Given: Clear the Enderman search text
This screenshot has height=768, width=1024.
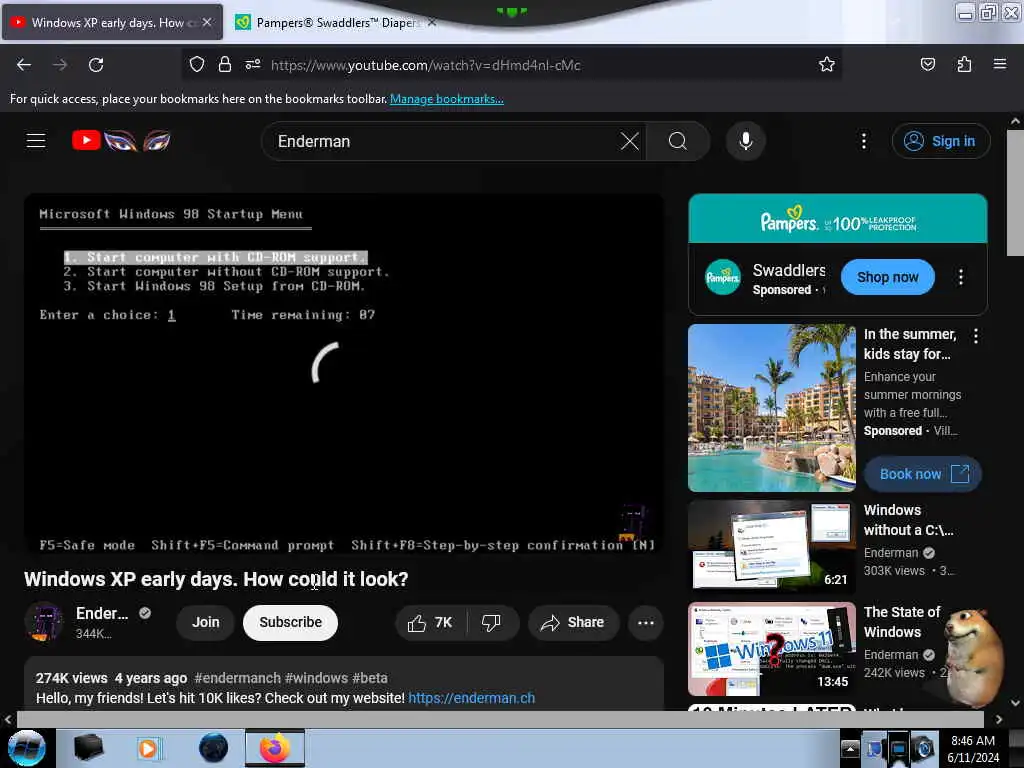Looking at the screenshot, I should tap(630, 141).
